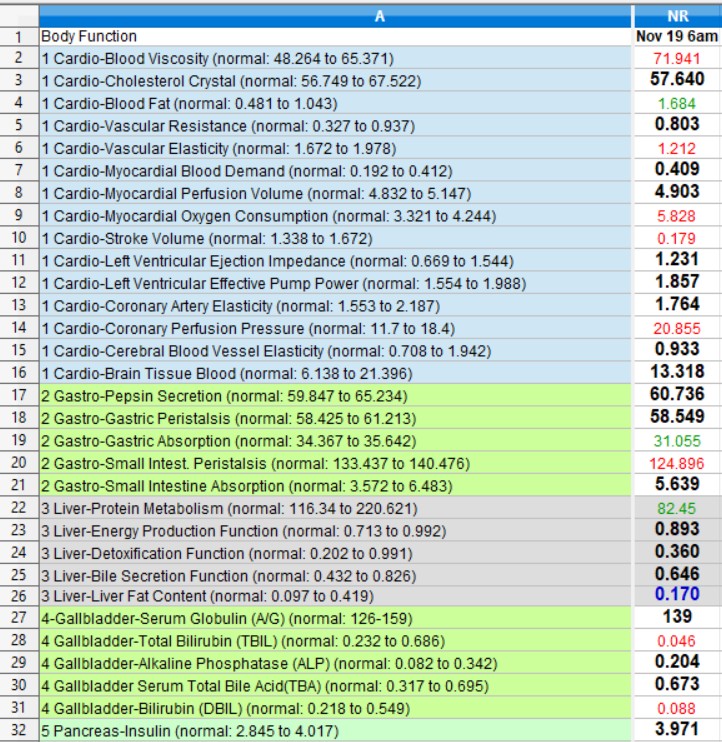The image size is (722, 742).
Task: Select the Coronary Perfusion Pressure value 20.855
Action: point(677,328)
